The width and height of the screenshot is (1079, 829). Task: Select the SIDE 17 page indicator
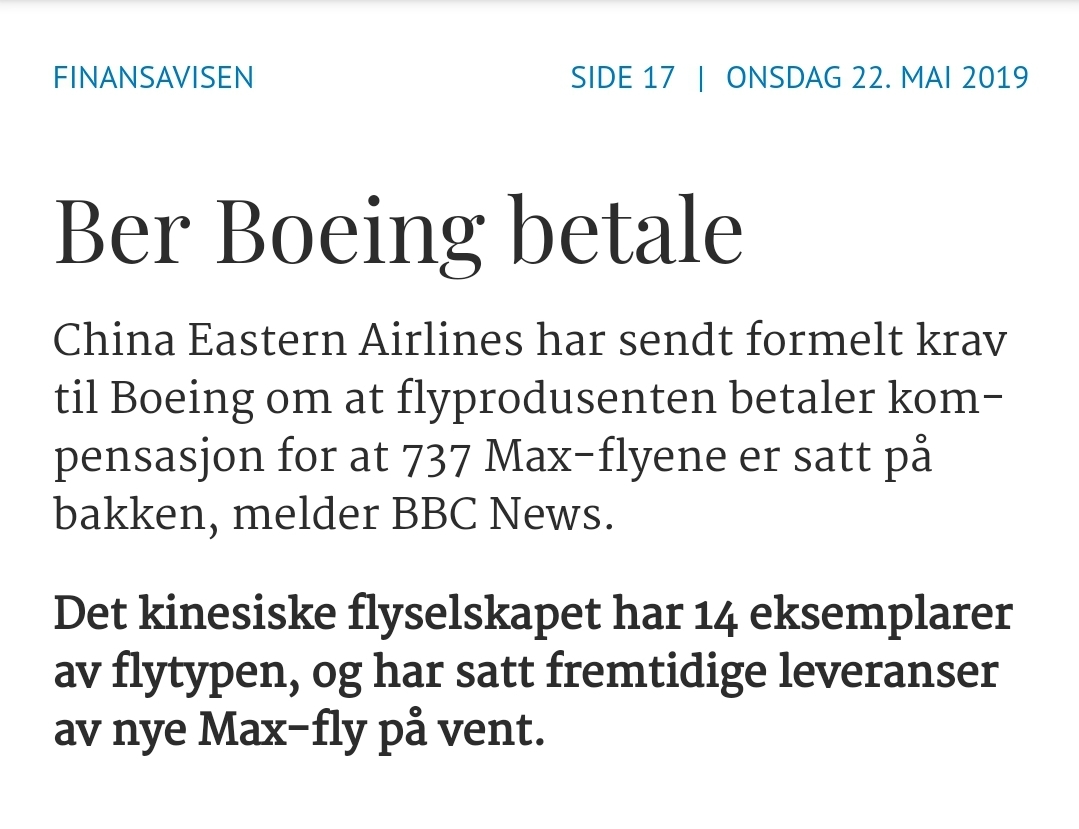pyautogui.click(x=623, y=78)
